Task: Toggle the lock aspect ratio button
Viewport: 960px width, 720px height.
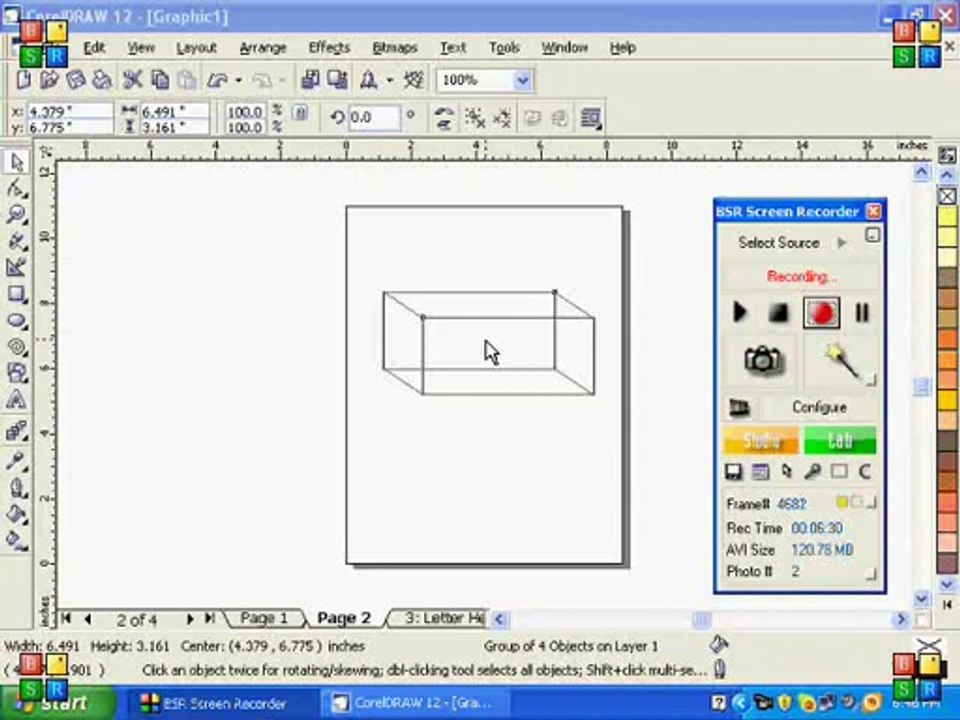Action: pos(299,112)
